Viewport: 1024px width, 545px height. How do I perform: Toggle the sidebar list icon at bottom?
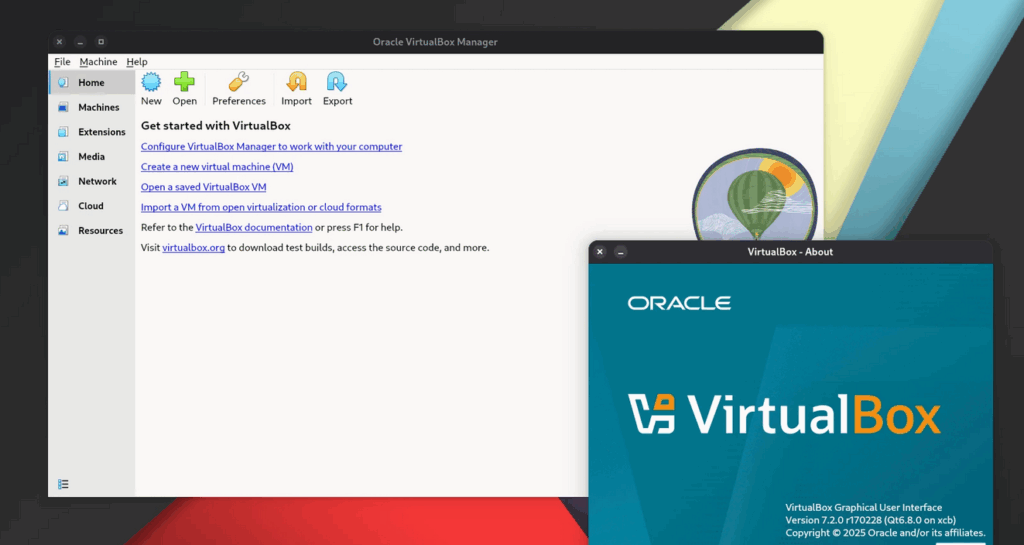pyautogui.click(x=63, y=484)
